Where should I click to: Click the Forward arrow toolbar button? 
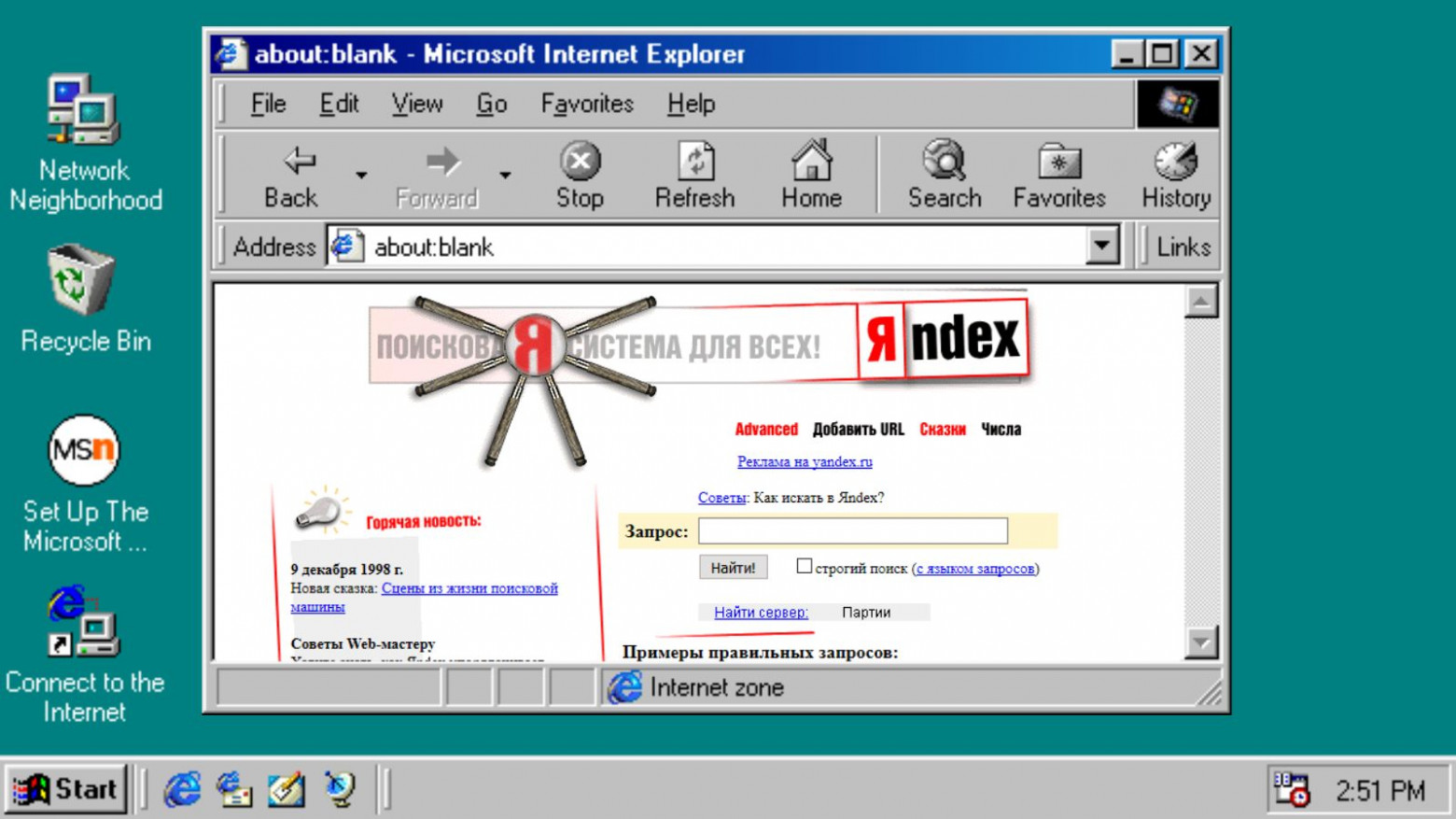click(437, 176)
